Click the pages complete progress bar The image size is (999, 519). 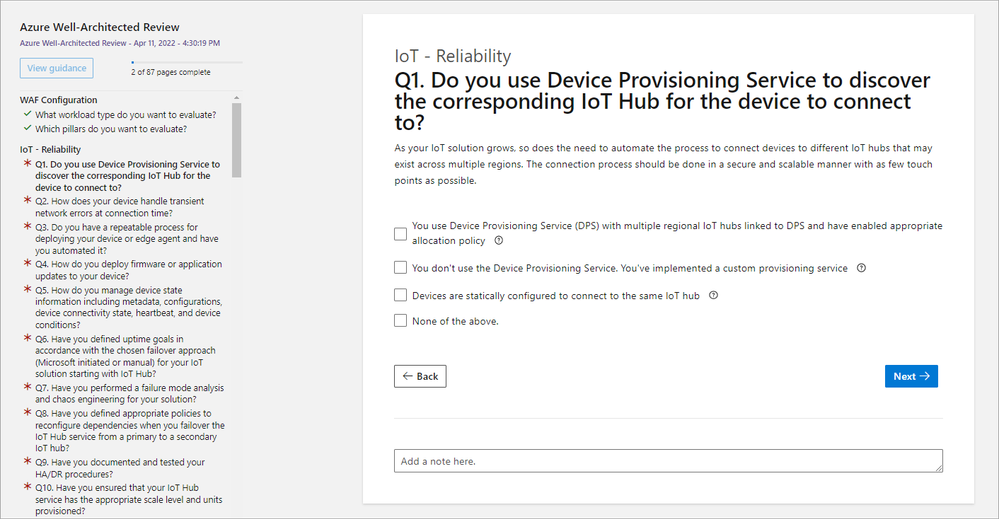[187, 62]
